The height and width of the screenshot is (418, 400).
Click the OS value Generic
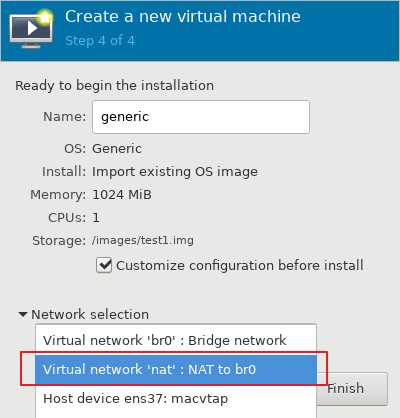tap(117, 149)
